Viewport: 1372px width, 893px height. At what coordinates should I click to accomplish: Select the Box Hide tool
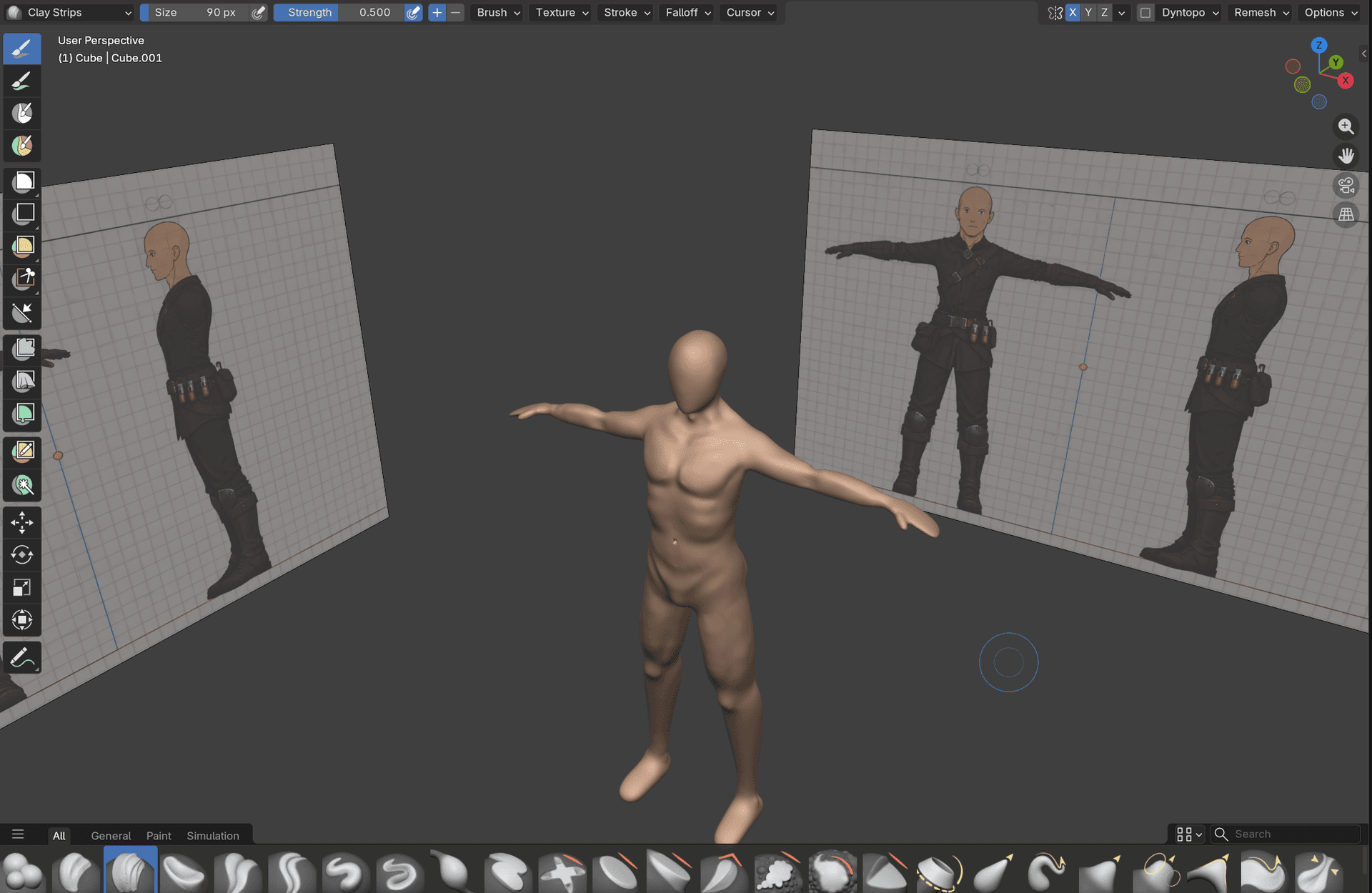pyautogui.click(x=22, y=213)
